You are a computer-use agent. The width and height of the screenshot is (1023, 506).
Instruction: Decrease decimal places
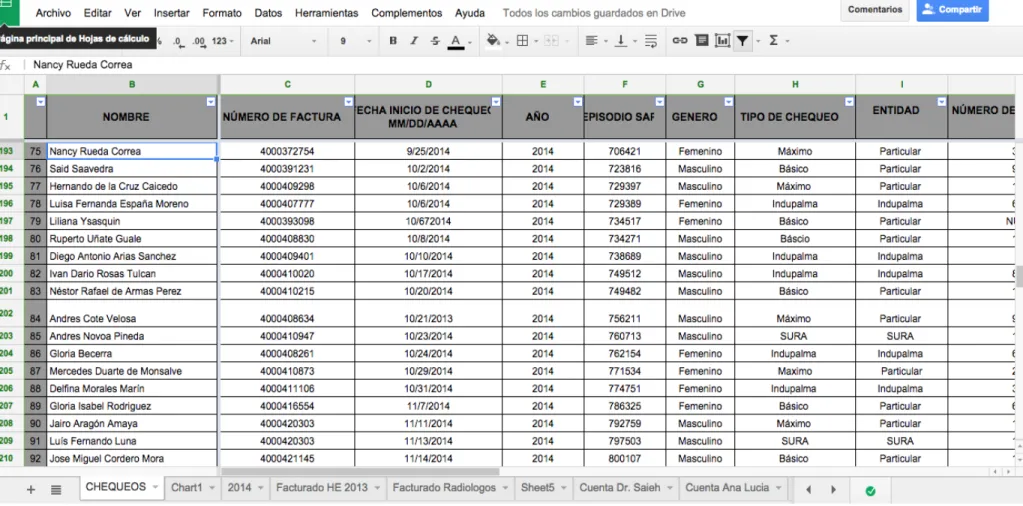(179, 41)
